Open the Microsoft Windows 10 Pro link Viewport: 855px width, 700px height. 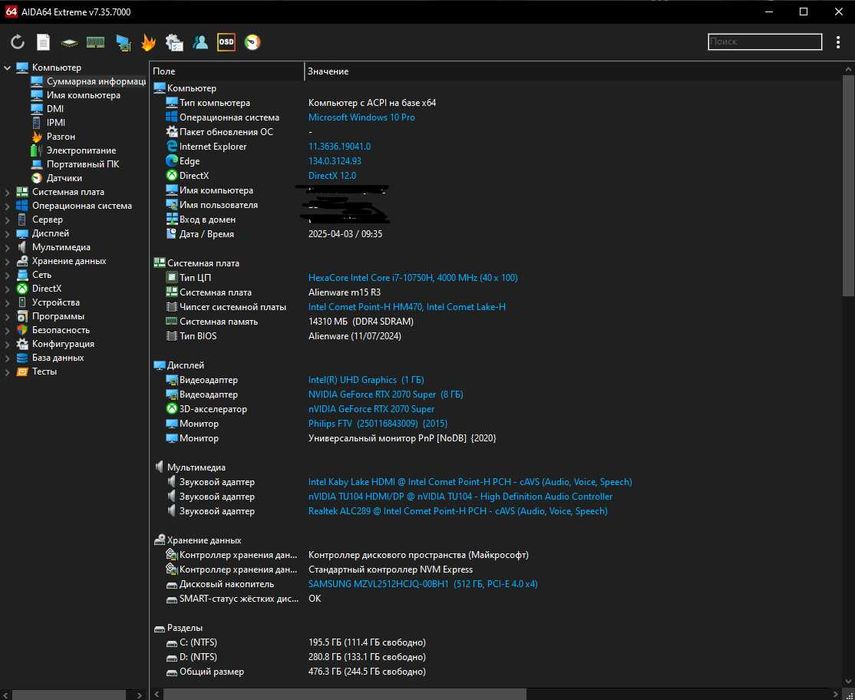(x=361, y=117)
